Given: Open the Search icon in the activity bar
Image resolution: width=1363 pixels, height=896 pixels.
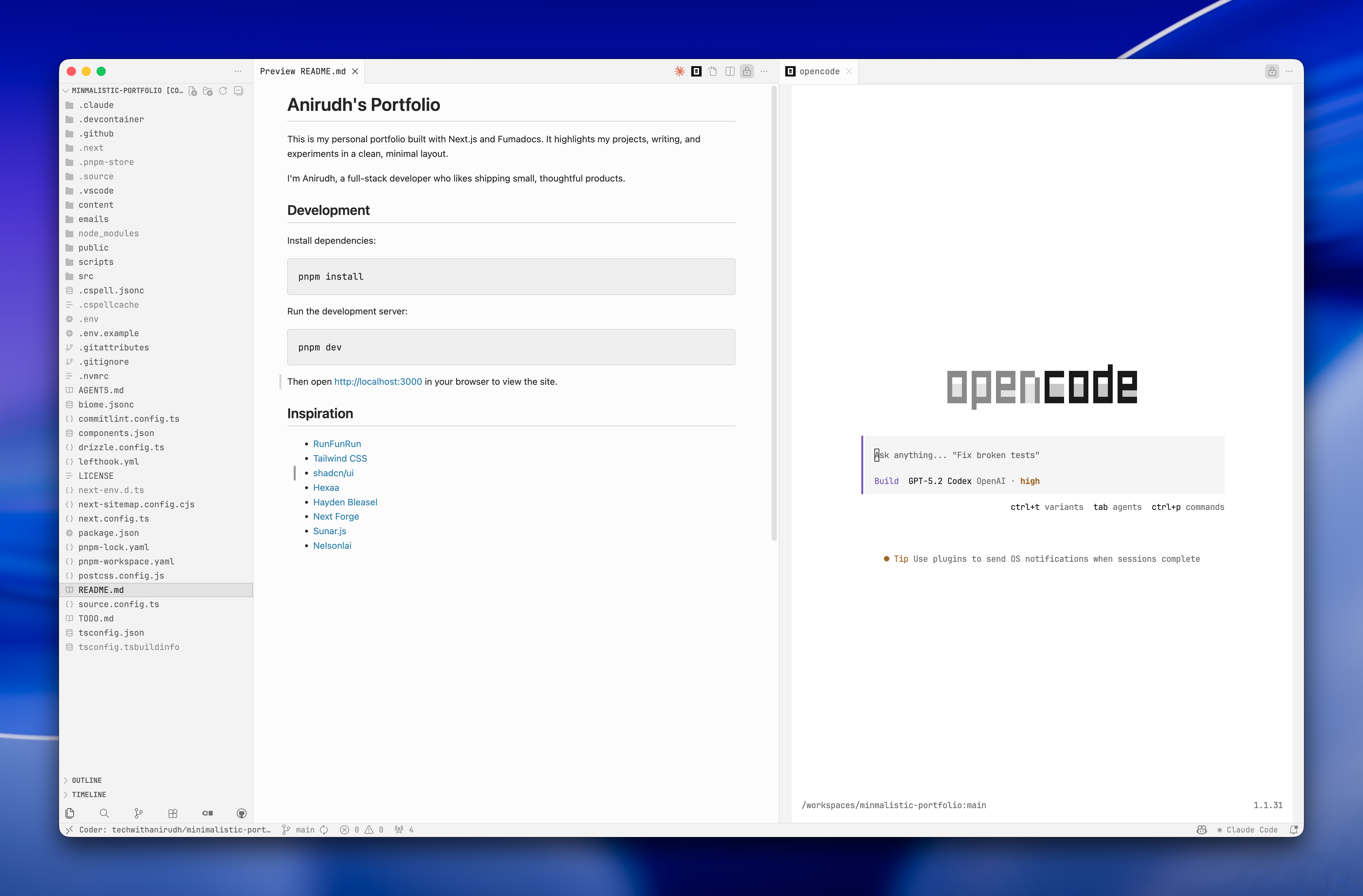Looking at the screenshot, I should pyautogui.click(x=104, y=813).
